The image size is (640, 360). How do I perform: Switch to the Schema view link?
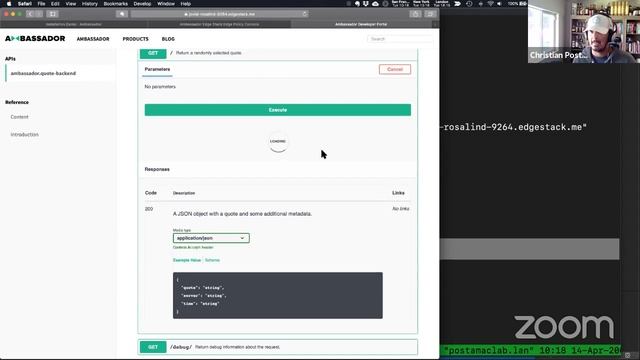[212, 260]
